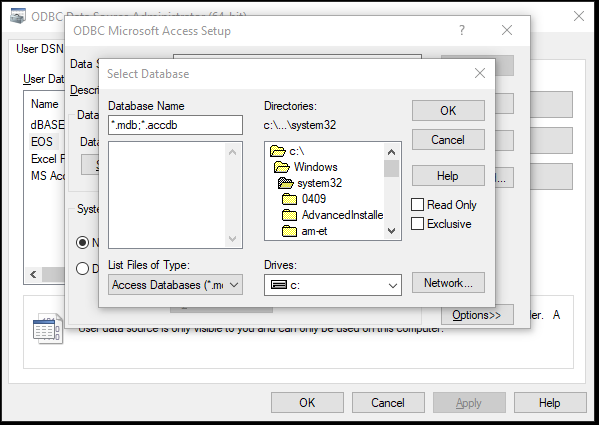599x425 pixels.
Task: Select the am-et folder icon
Action: 289,231
